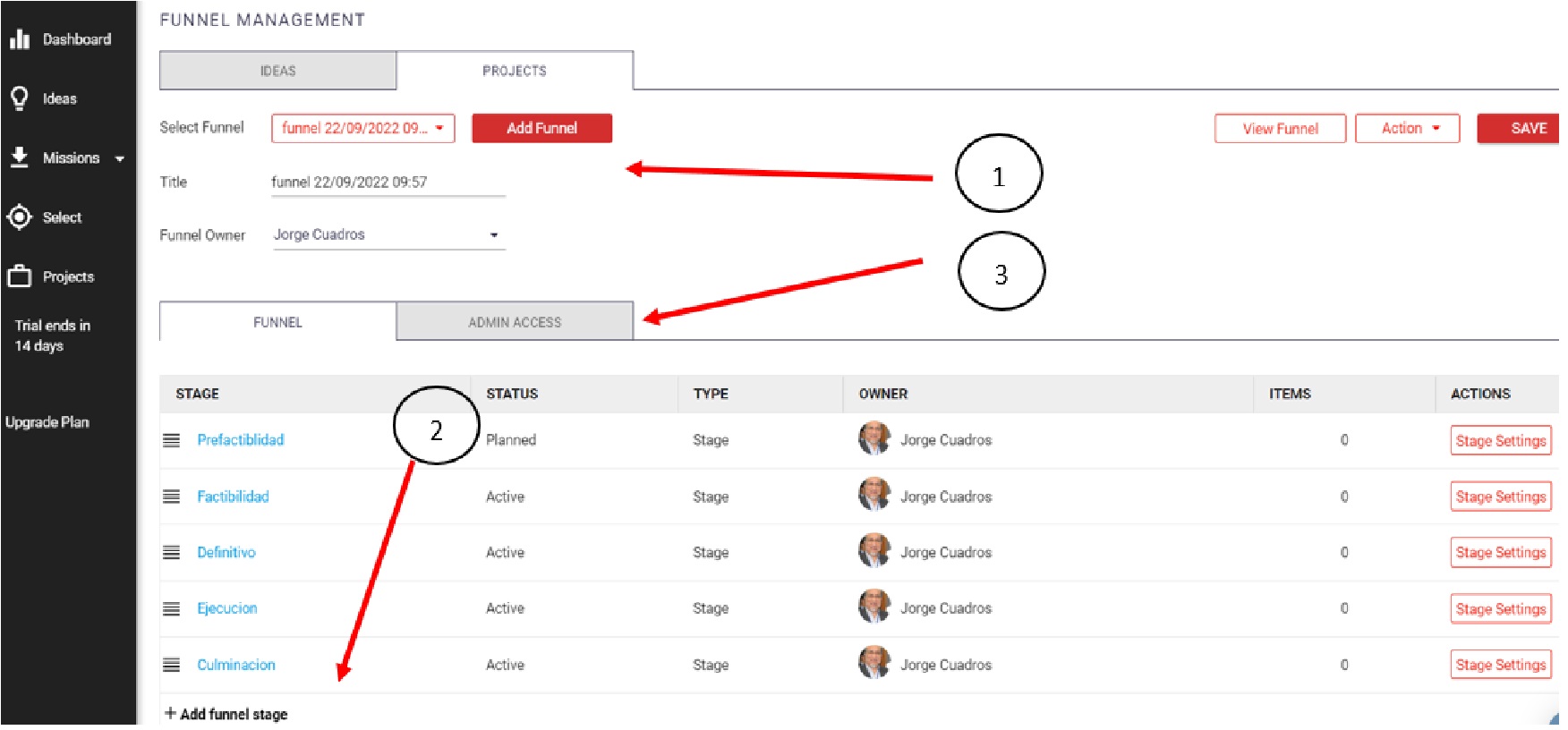Expand the Select Funnel dropdown
This screenshot has width=1568, height=730.
362,128
